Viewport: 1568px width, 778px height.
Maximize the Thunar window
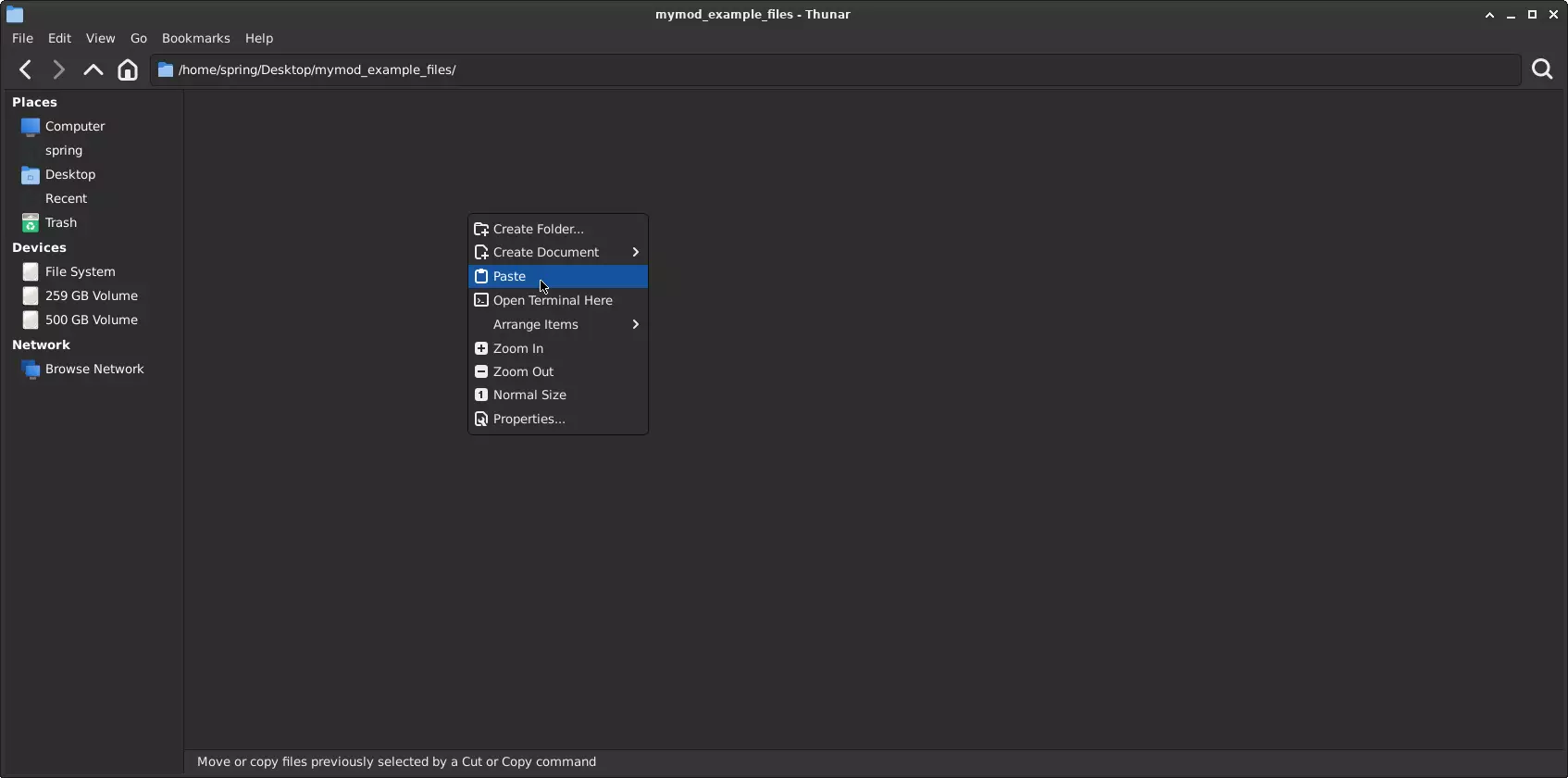tap(1533, 15)
